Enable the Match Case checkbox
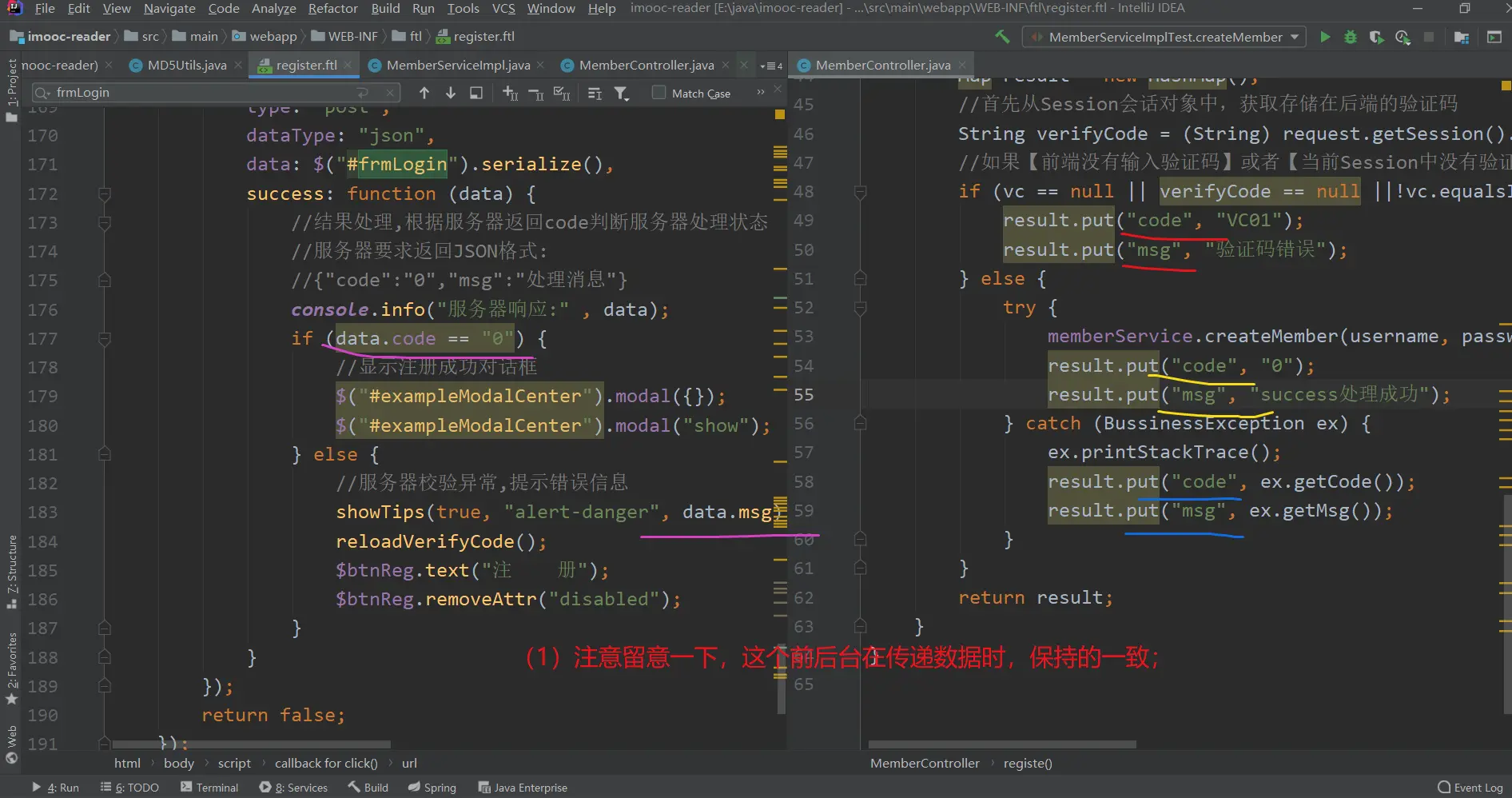The image size is (1512, 798). (x=659, y=93)
